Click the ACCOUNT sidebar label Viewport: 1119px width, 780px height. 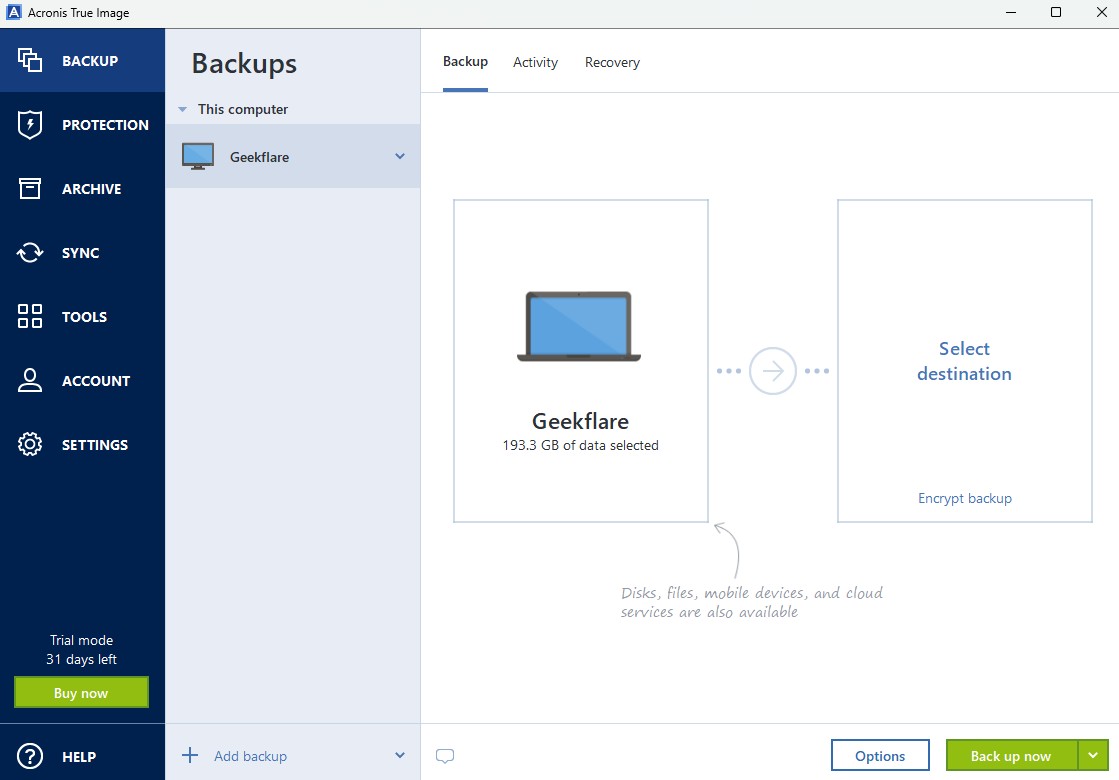pyautogui.click(x=96, y=381)
